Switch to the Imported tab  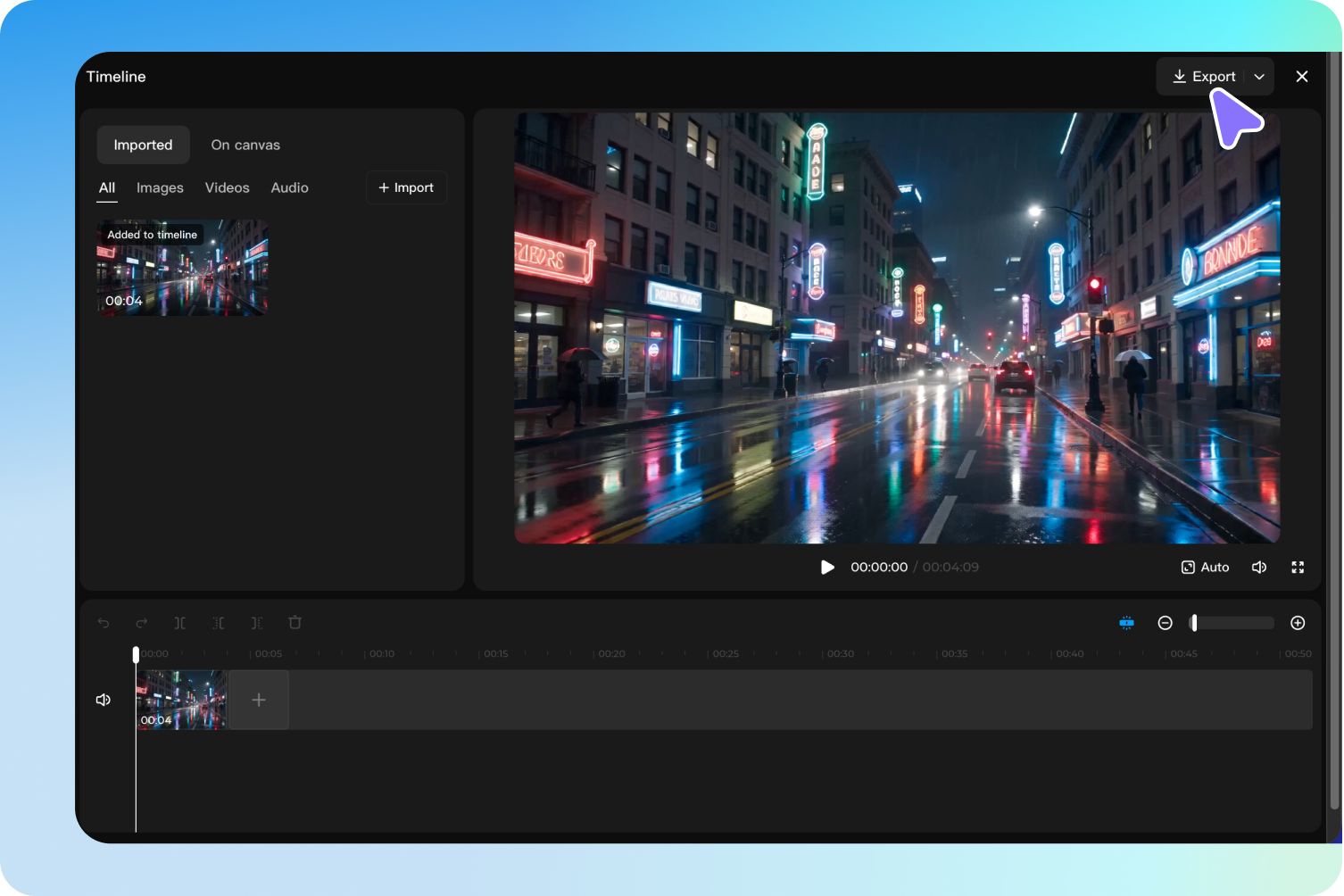click(143, 145)
